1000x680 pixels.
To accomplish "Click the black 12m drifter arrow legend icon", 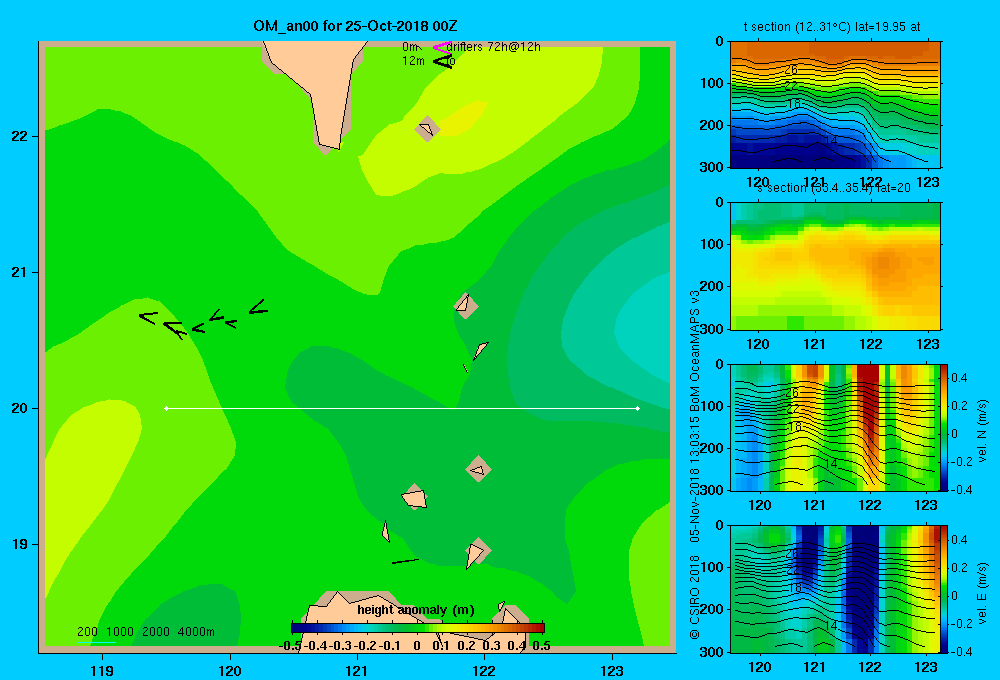I will (x=443, y=61).
